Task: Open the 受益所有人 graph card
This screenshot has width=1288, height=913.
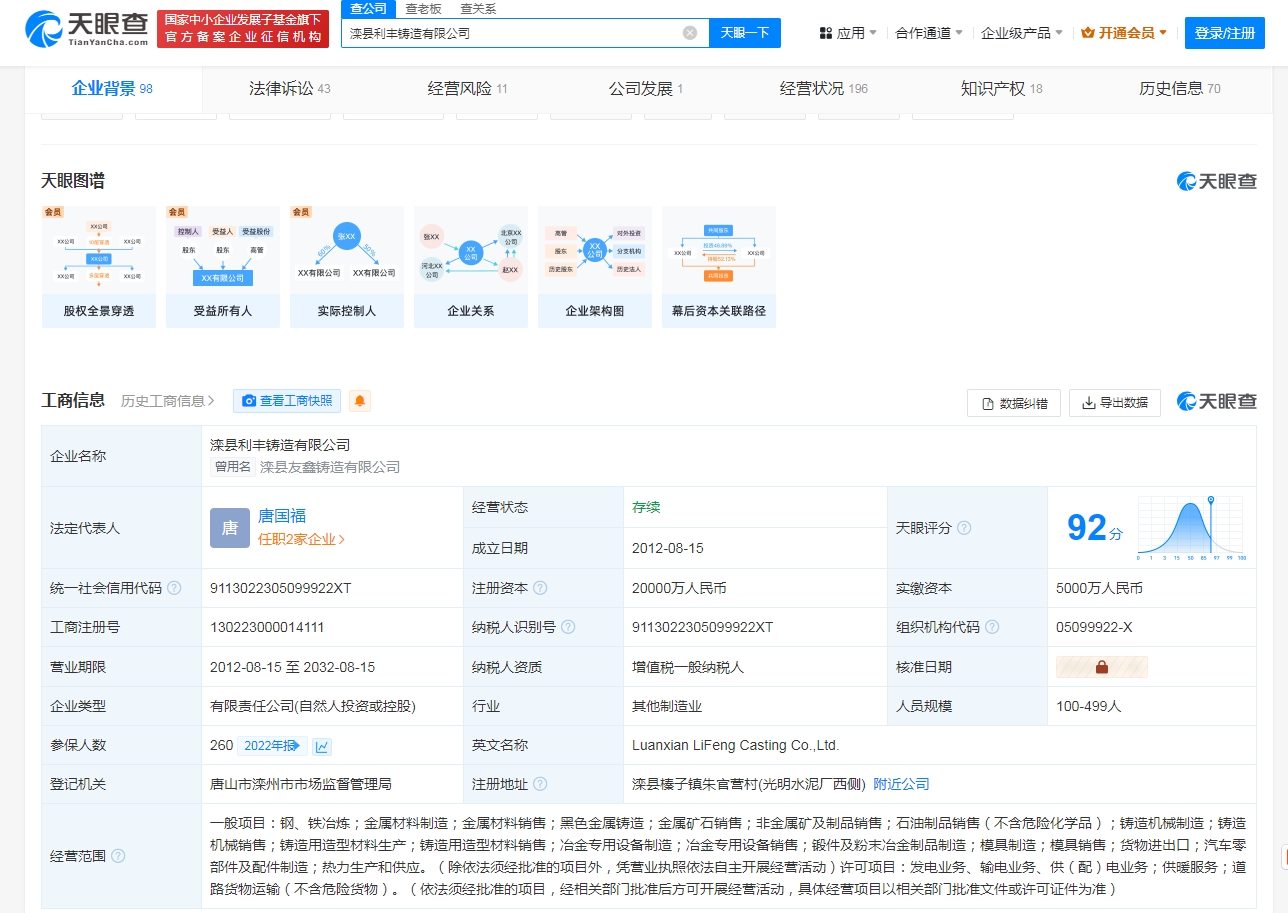Action: 223,267
